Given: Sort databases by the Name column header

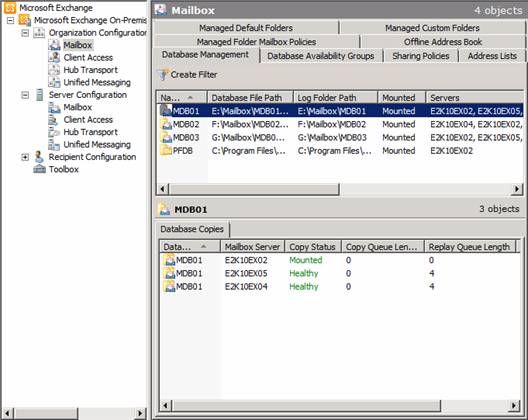Looking at the screenshot, I should [x=182, y=98].
